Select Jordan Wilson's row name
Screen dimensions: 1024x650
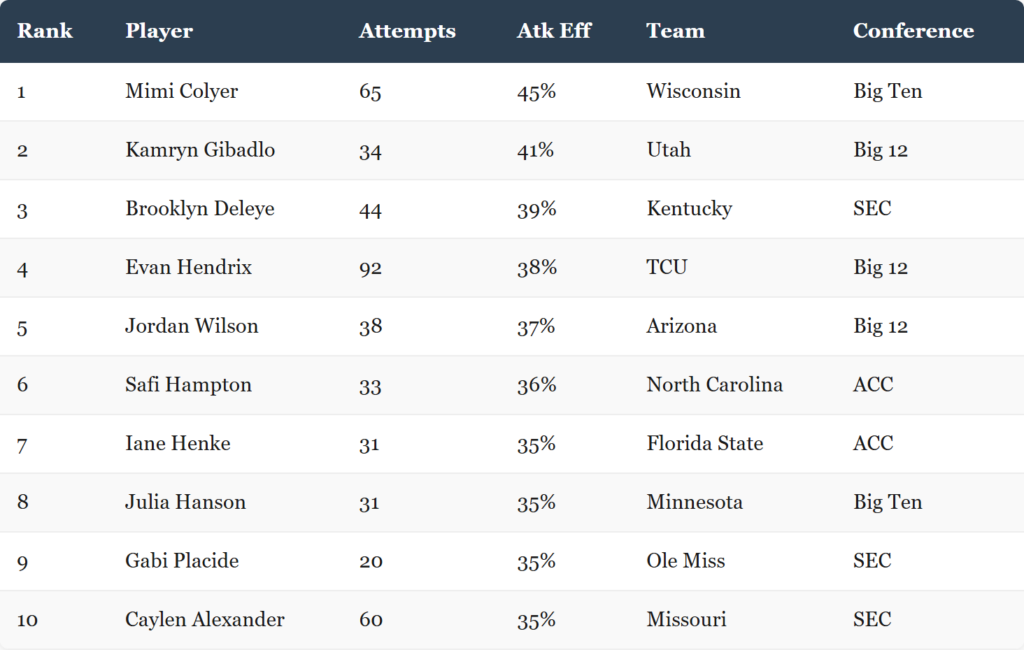pyautogui.click(x=191, y=326)
